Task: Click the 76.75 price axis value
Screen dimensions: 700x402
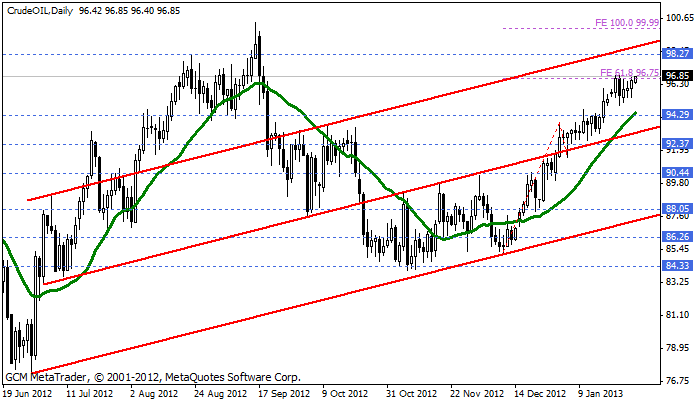Action: pos(677,380)
